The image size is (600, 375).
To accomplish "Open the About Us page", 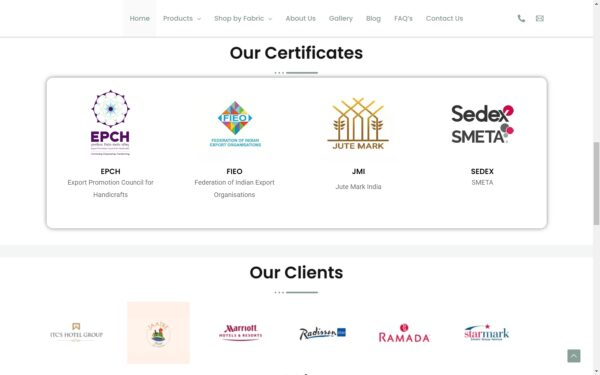I will 300,18.
